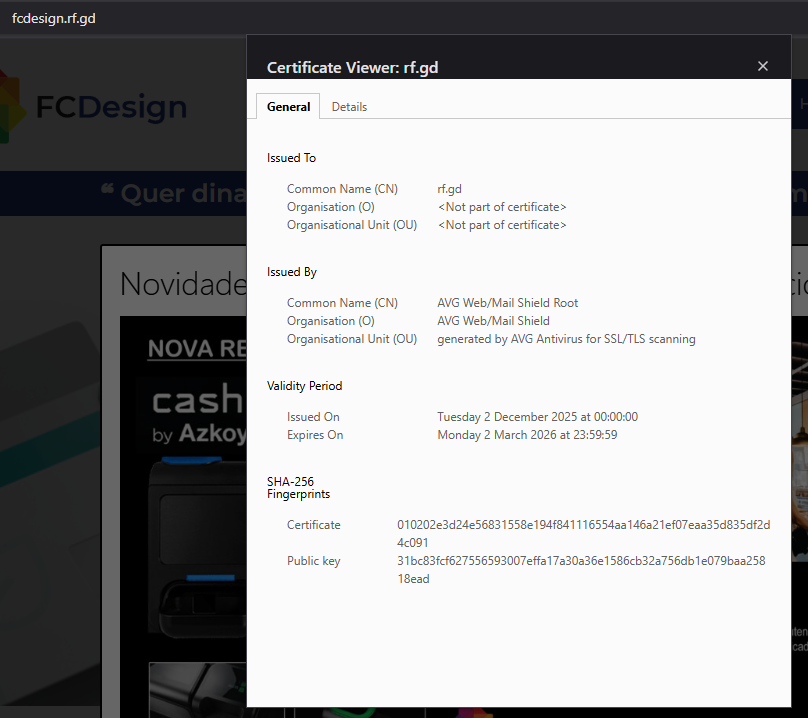Click the Certificate Viewer: rf.gd title
Viewport: 808px width, 718px height.
click(x=352, y=68)
